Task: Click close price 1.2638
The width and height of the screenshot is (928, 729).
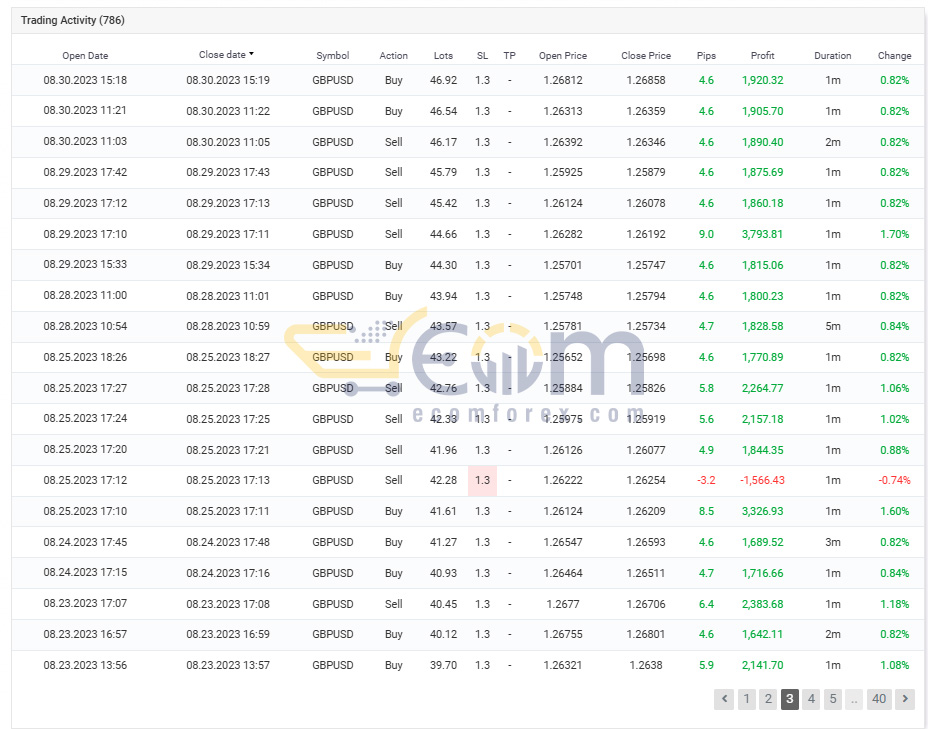Action: tap(646, 665)
